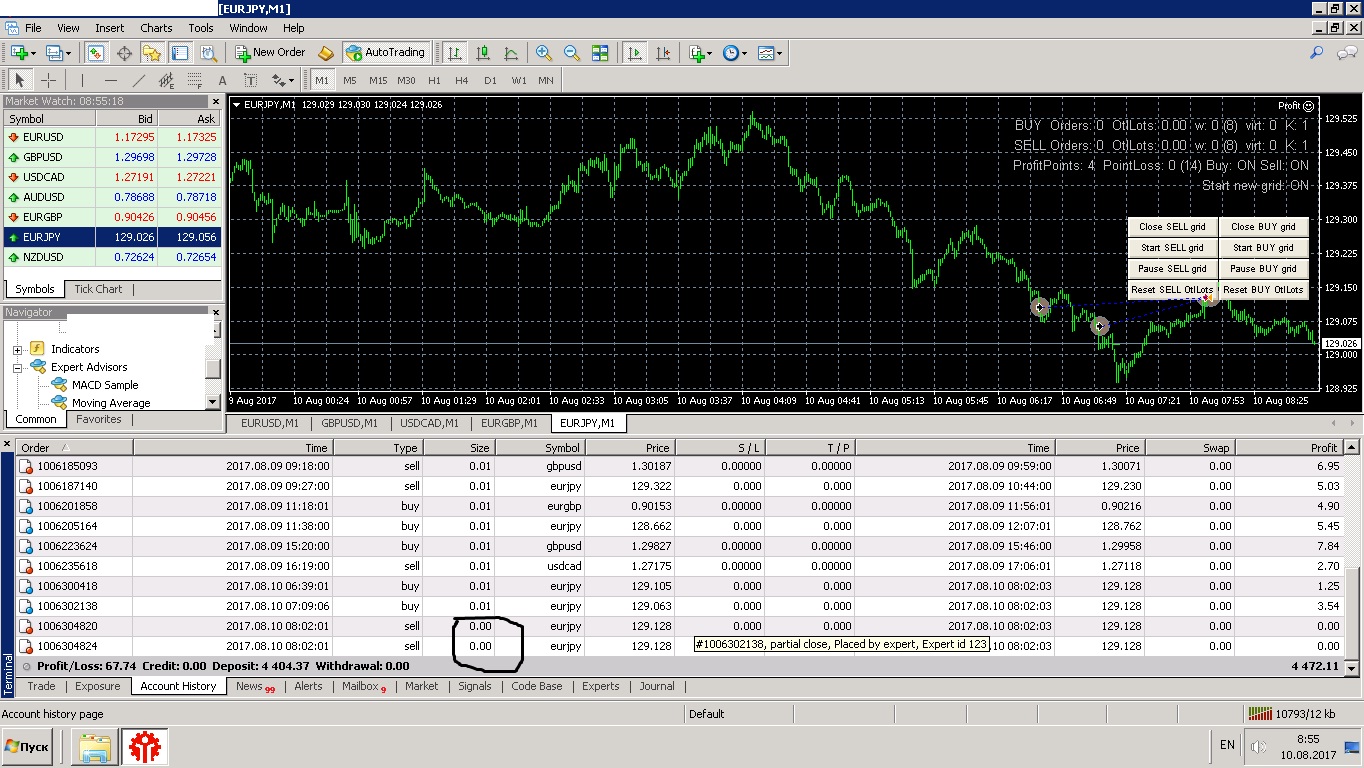The width and height of the screenshot is (1364, 768).
Task: Open the Insert menu
Action: click(x=110, y=28)
